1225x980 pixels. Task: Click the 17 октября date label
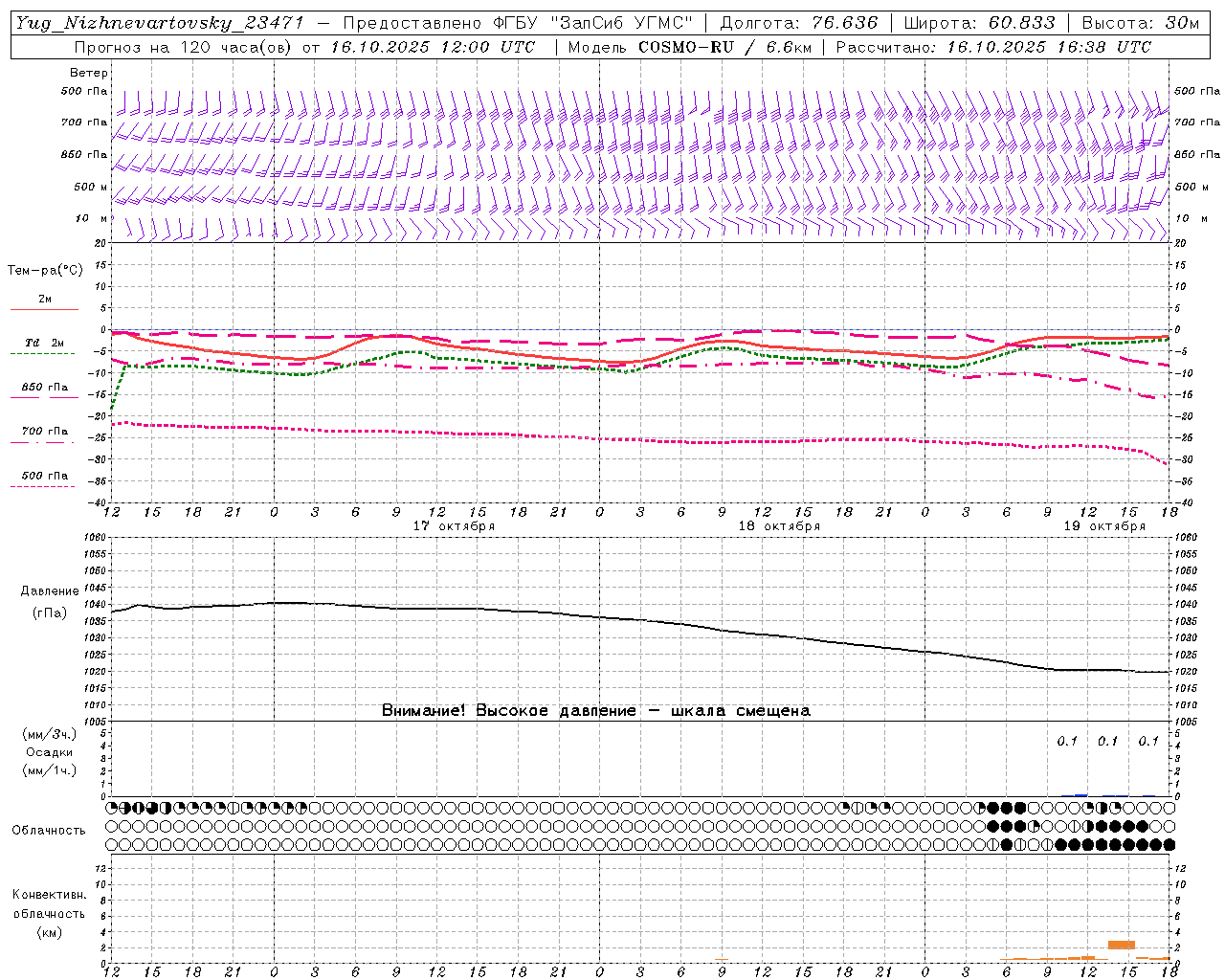point(454,526)
